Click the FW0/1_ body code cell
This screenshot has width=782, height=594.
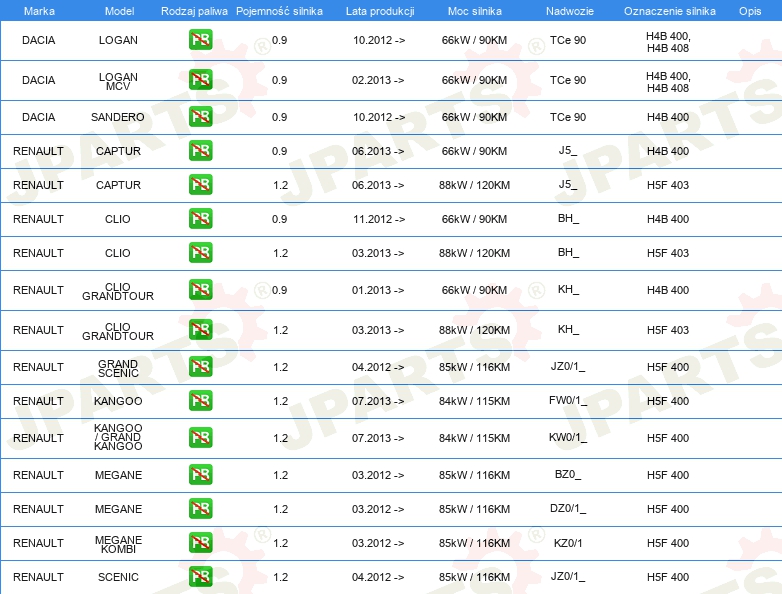568,400
